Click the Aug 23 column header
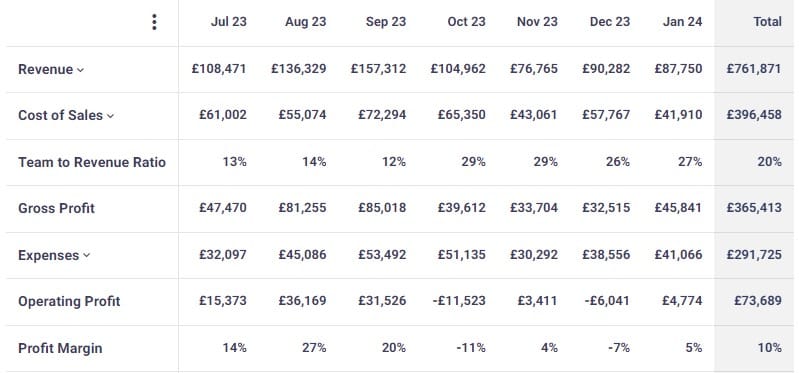 click(306, 22)
